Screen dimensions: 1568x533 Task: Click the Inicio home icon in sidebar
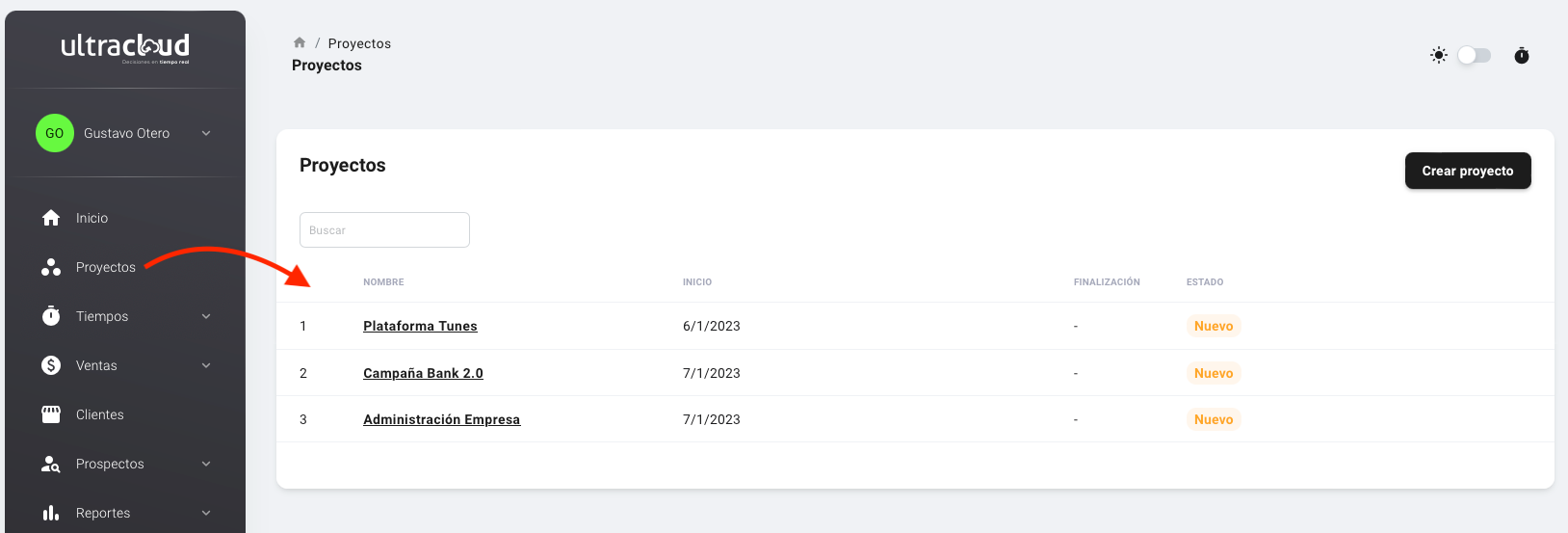click(51, 218)
